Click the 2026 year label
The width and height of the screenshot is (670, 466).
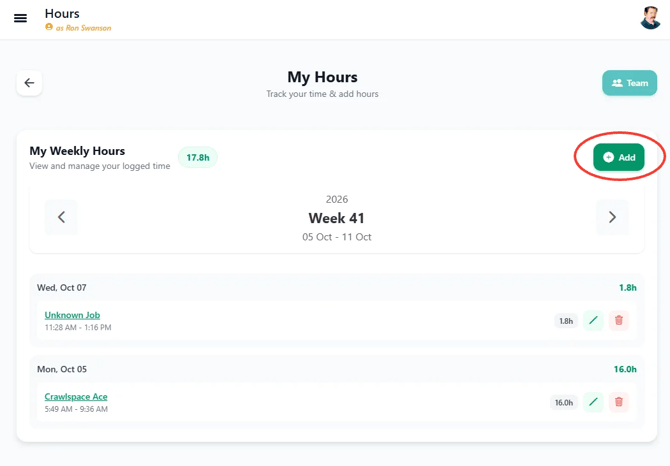(x=337, y=199)
